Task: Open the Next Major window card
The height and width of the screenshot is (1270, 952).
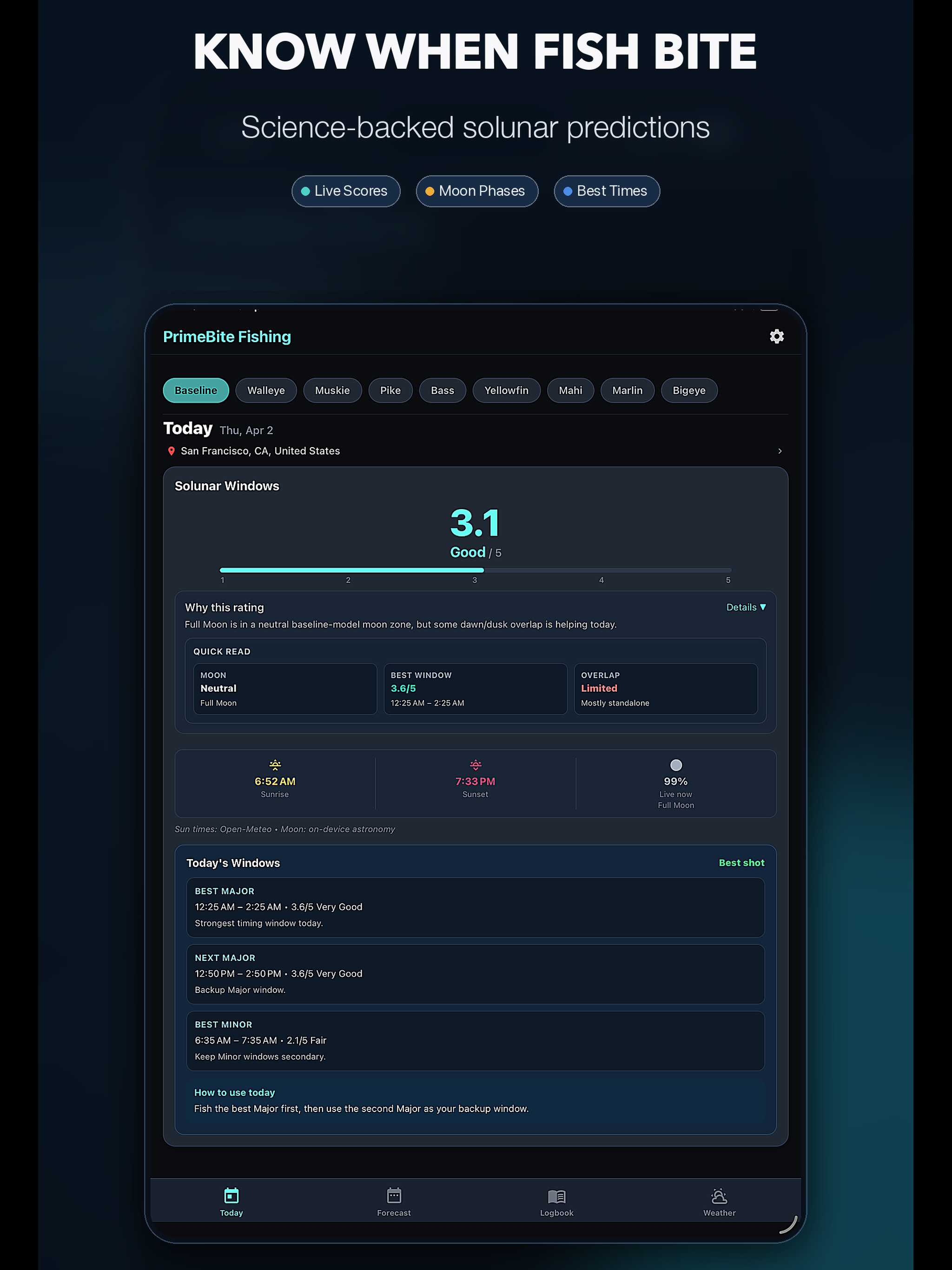Action: point(476,974)
